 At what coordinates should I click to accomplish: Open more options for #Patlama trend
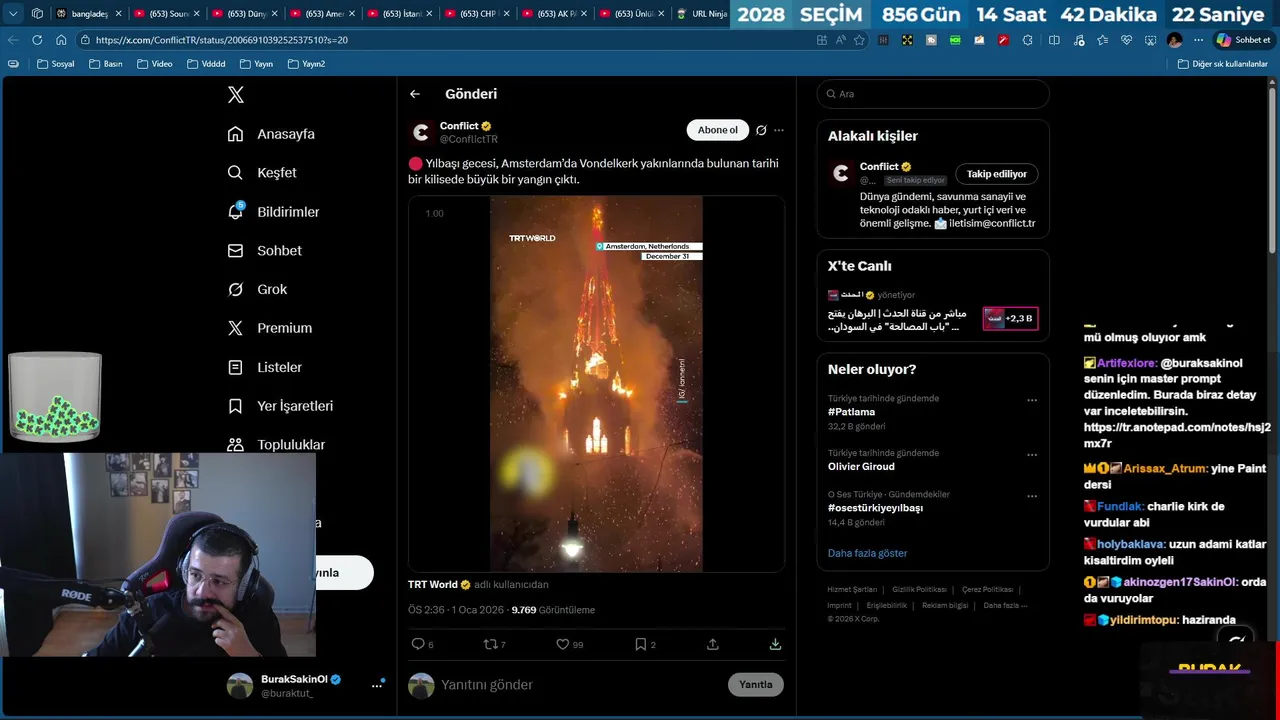pyautogui.click(x=1032, y=400)
